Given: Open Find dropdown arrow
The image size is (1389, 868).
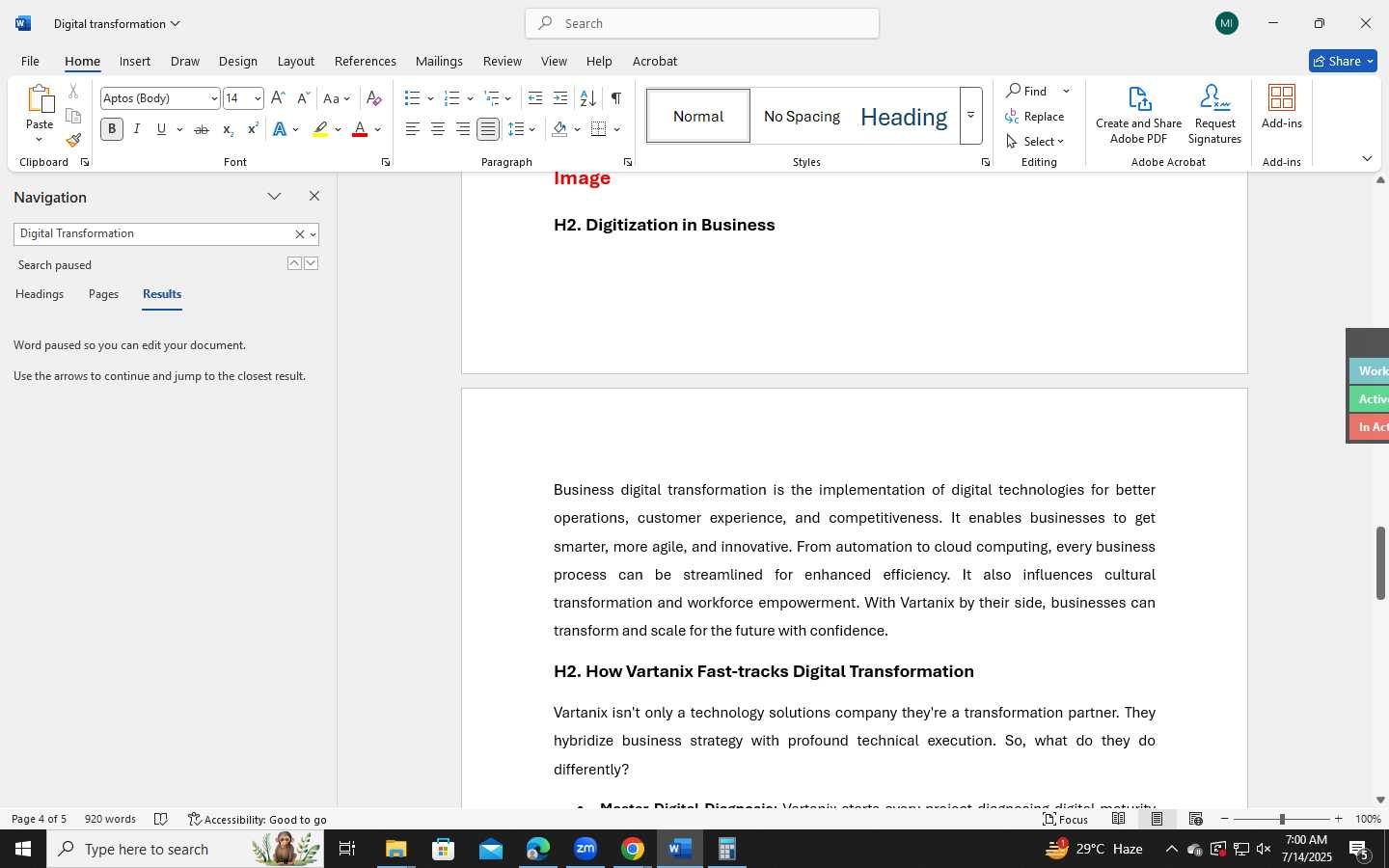Looking at the screenshot, I should pyautogui.click(x=1066, y=91).
